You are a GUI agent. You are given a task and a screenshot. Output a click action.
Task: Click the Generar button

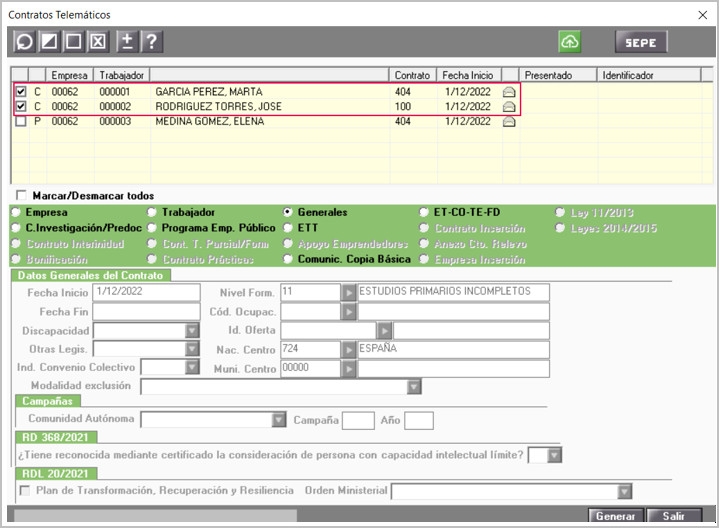click(x=616, y=516)
